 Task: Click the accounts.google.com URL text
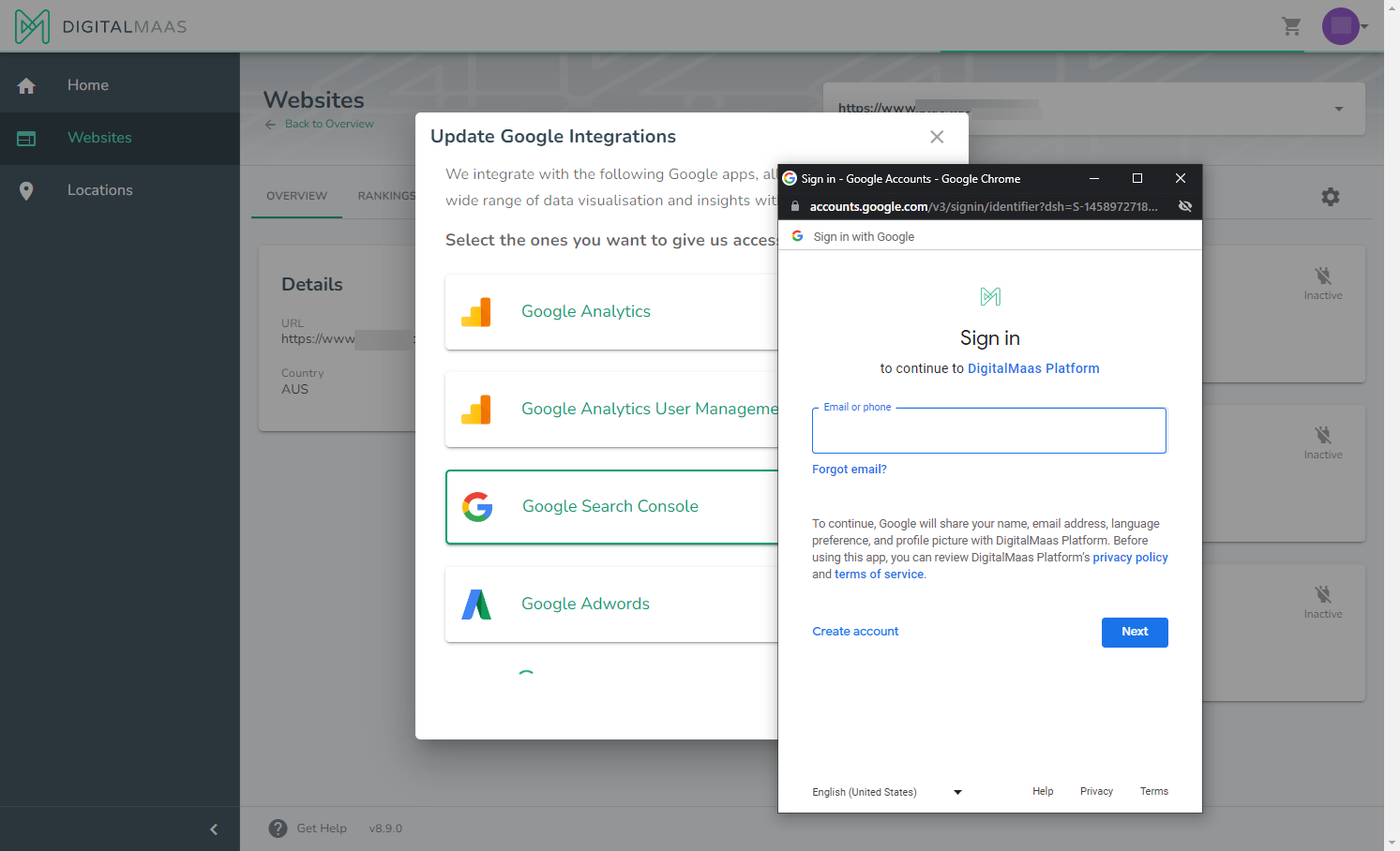coord(984,206)
